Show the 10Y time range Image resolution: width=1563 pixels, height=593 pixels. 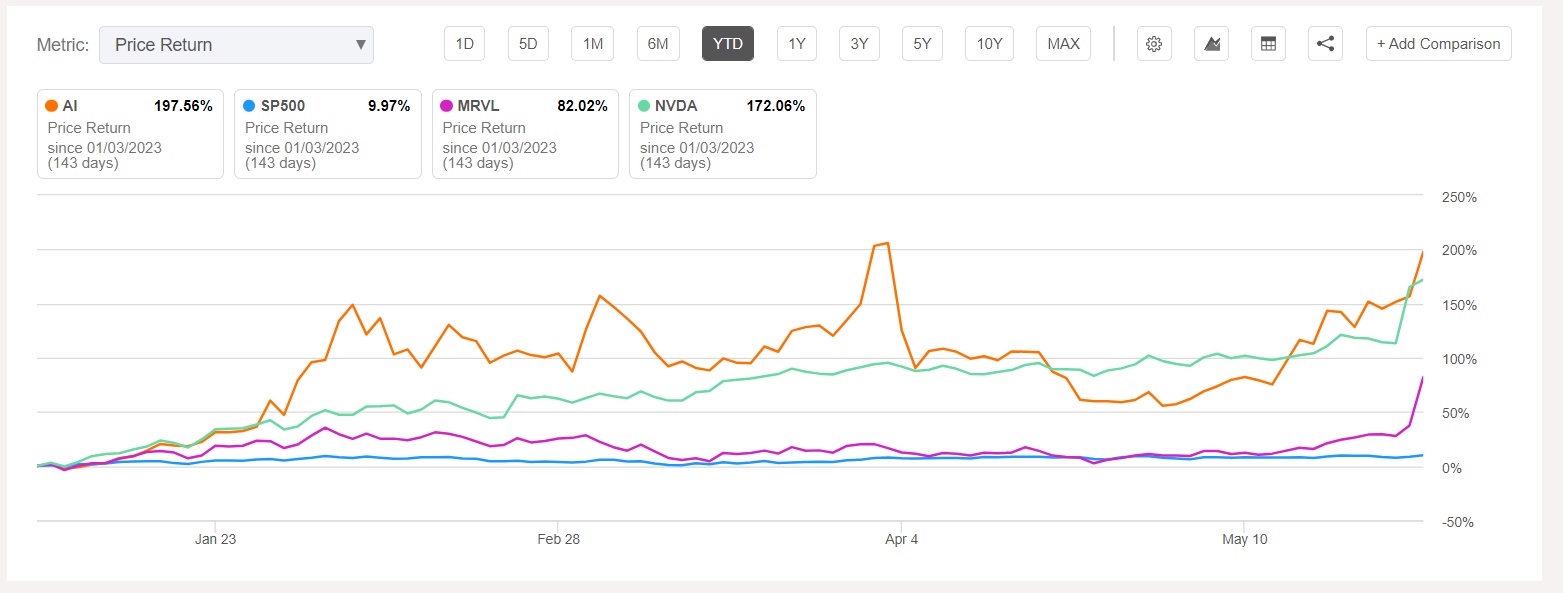pos(989,44)
